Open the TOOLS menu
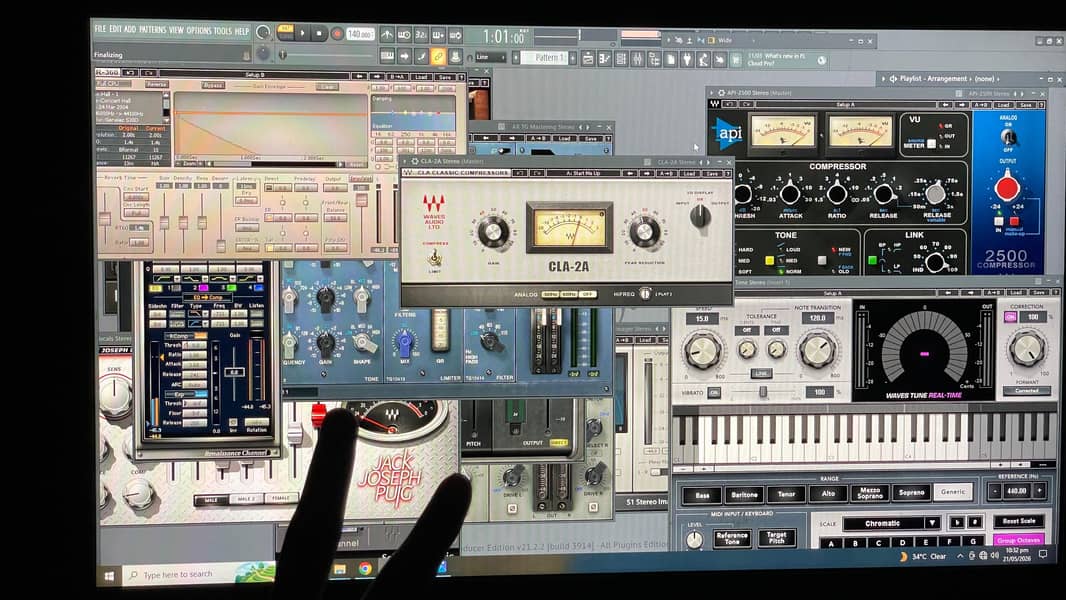 pyautogui.click(x=223, y=31)
